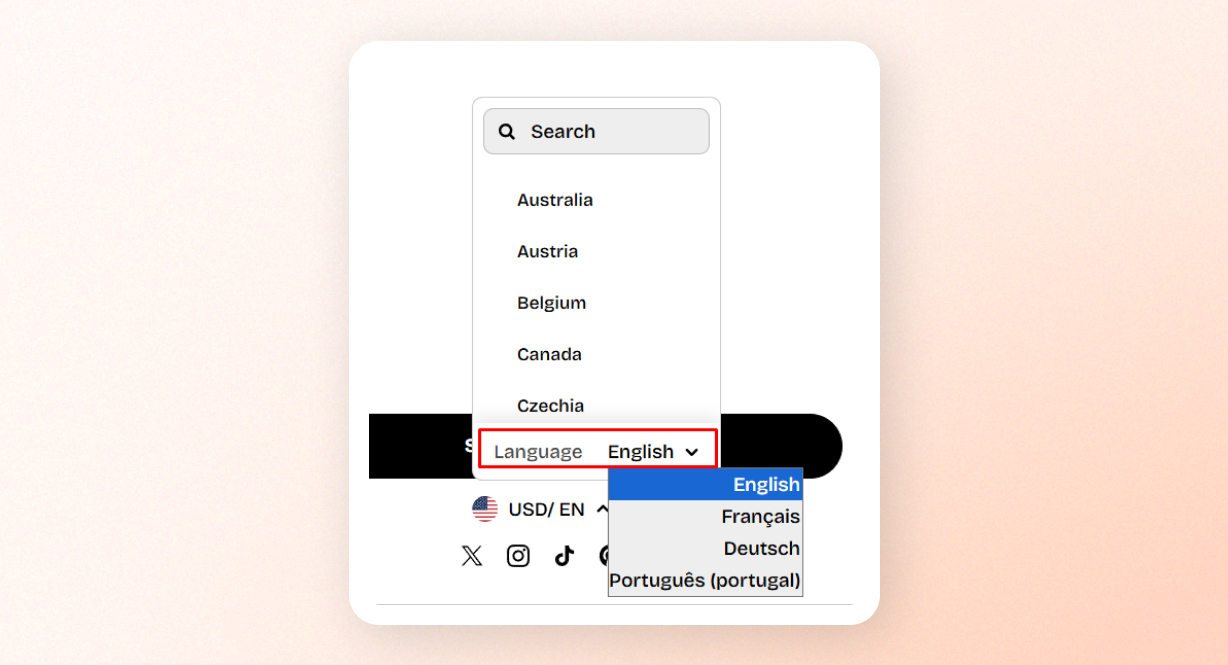The width and height of the screenshot is (1228, 665).
Task: Click the chevron beside USD/ EN
Action: click(x=601, y=509)
